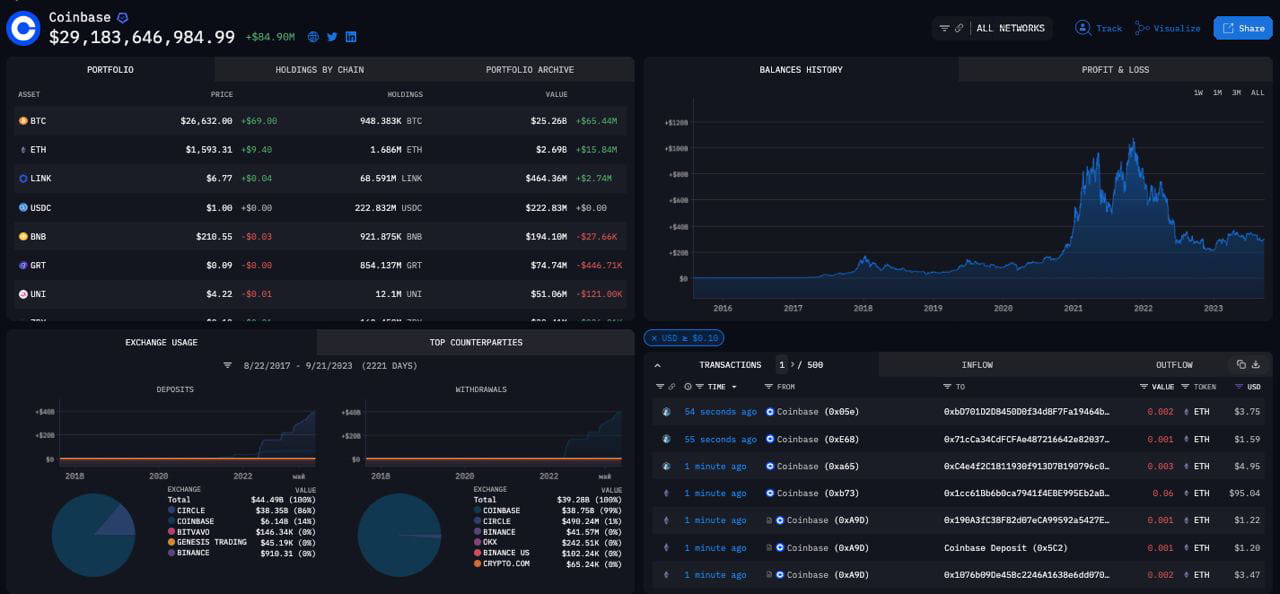Click the contract document icon in $1.22 row

(768, 520)
